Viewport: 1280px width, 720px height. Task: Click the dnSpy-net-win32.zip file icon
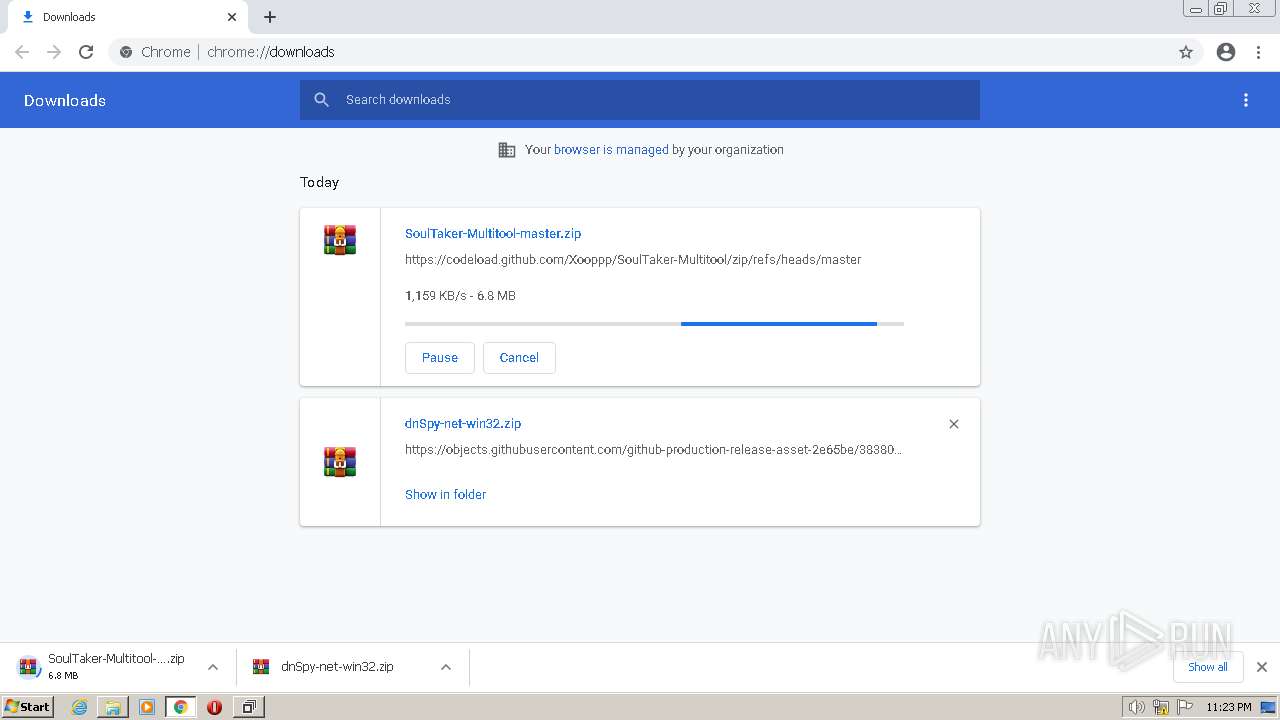point(340,462)
